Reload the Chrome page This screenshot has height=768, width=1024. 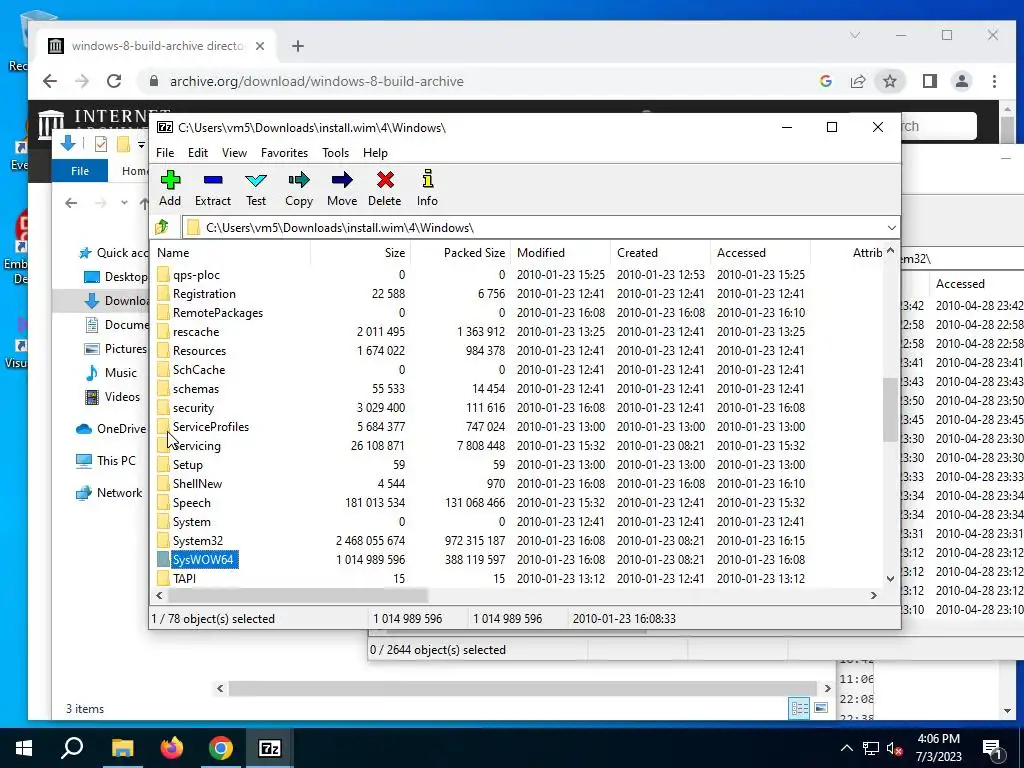click(114, 81)
